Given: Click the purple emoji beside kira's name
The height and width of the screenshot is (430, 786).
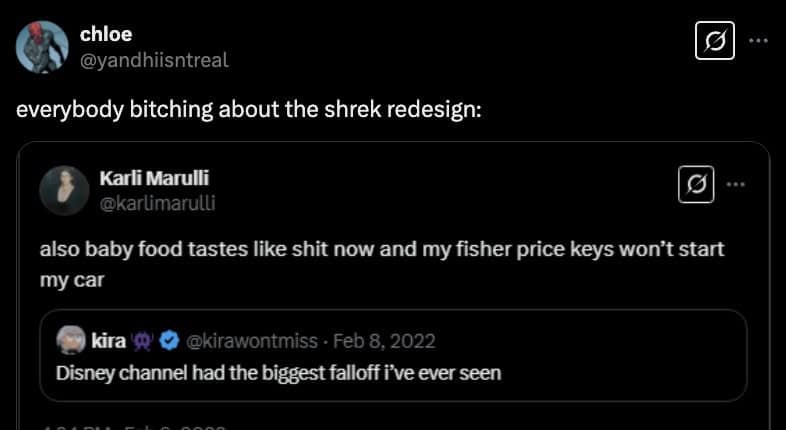Looking at the screenshot, I should (145, 341).
